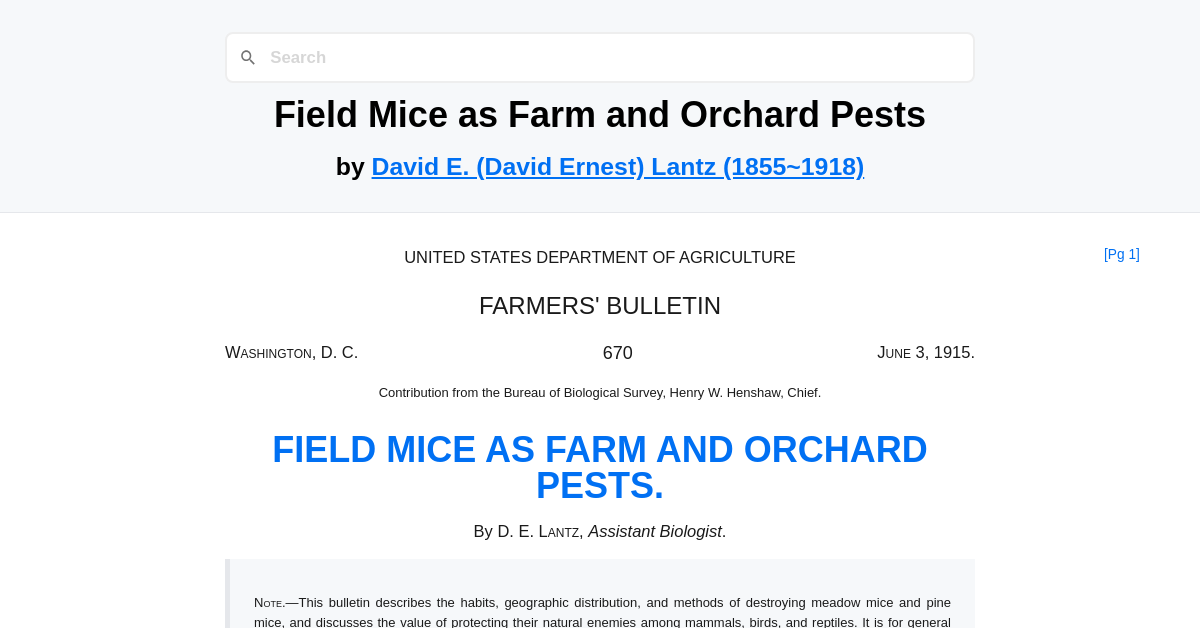1200x628 pixels.
Task: Click the Bureau of Biological Survey contribution line
Action: [599, 392]
